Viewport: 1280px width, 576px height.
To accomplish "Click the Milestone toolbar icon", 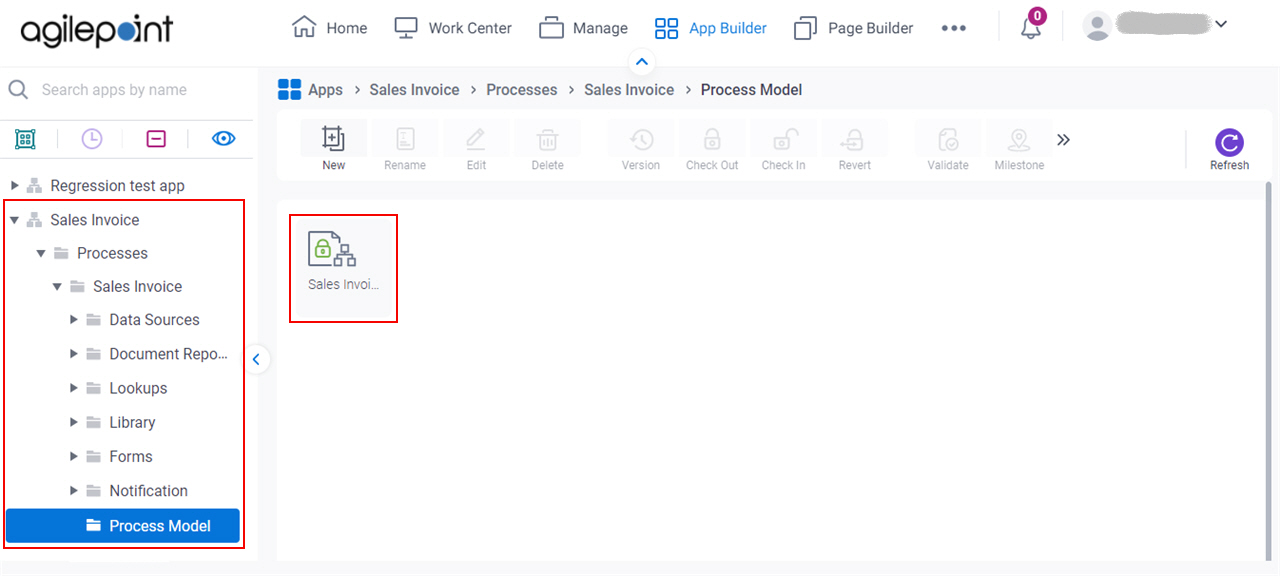I will [x=1019, y=139].
